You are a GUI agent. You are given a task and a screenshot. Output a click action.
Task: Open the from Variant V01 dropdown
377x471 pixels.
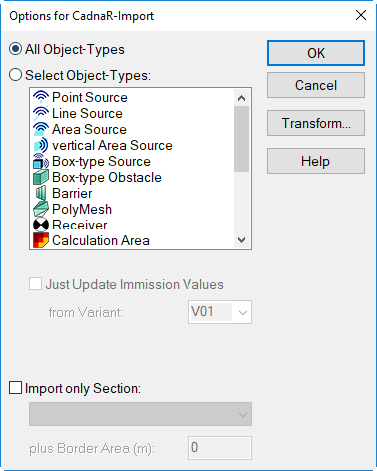pos(220,312)
